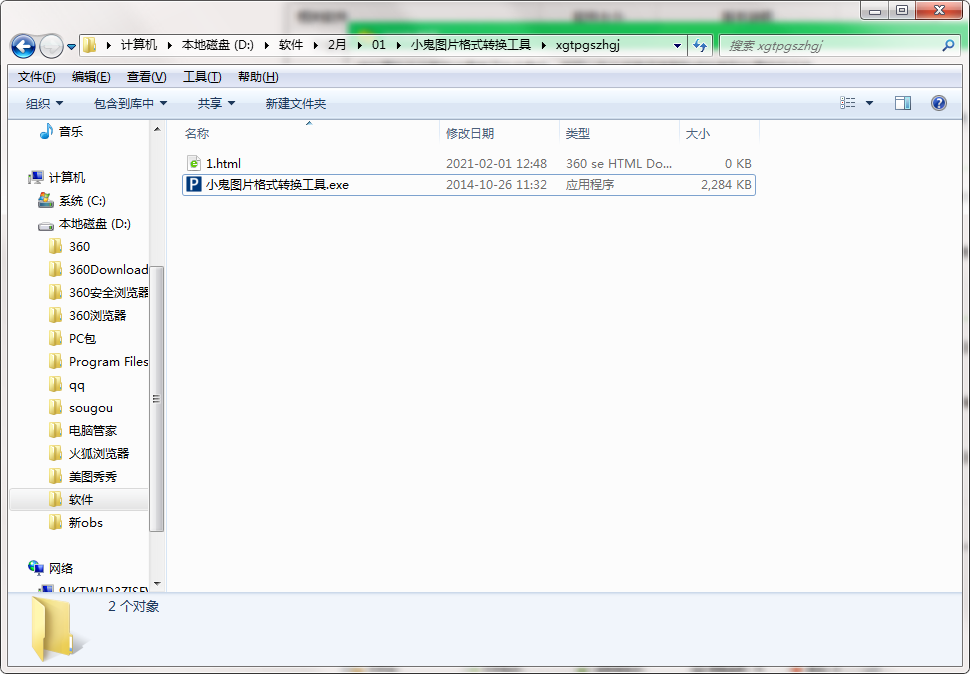Viewport: 970px width, 674px height.
Task: Expand the 共享 dropdown
Action: pos(216,103)
